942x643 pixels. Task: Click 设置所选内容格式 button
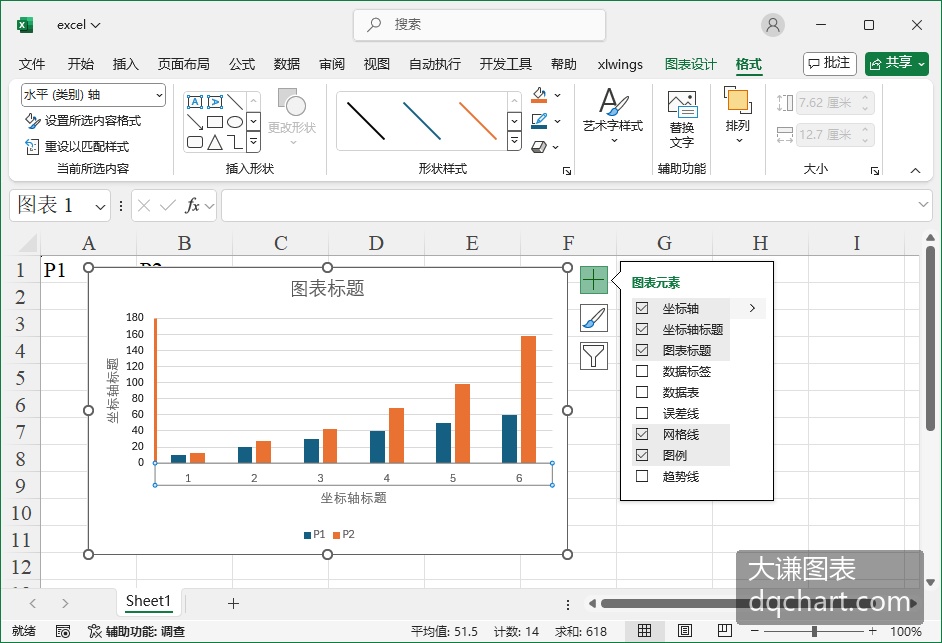(83, 121)
